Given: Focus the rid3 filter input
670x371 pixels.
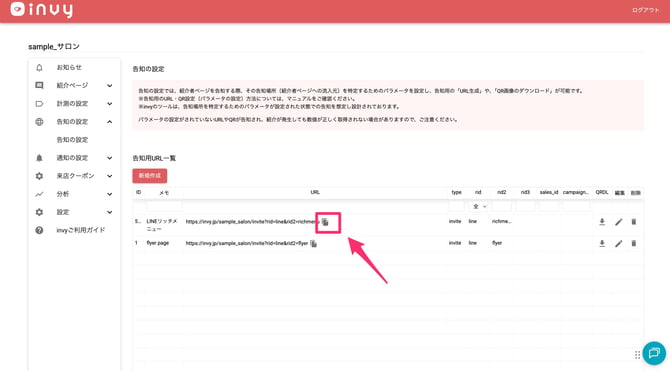Looking at the screenshot, I should click(525, 206).
